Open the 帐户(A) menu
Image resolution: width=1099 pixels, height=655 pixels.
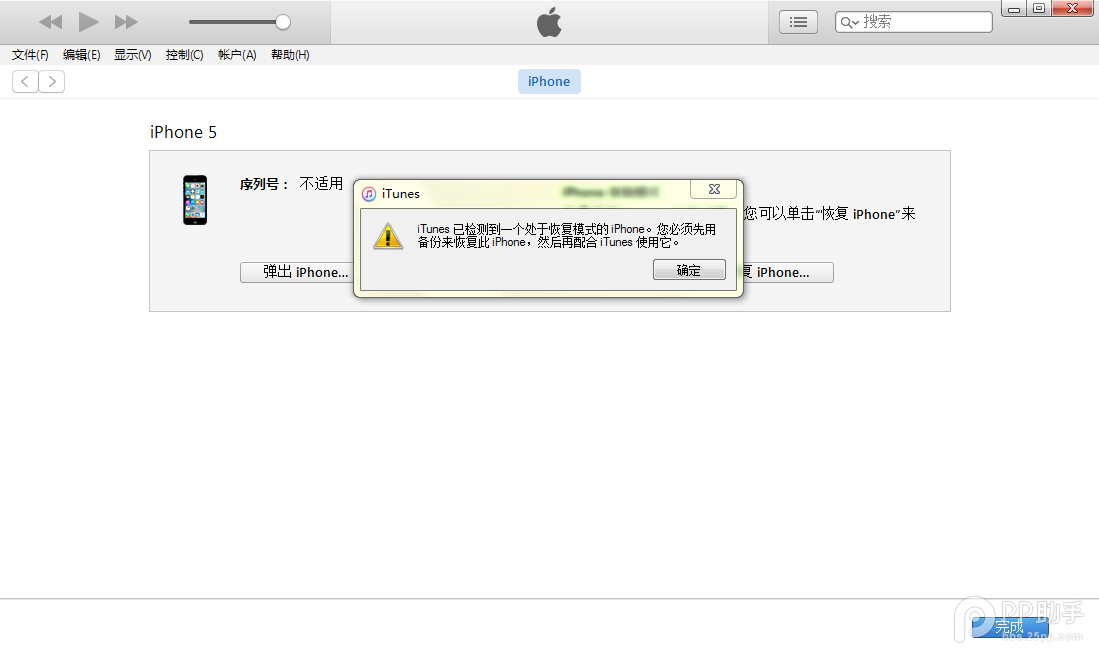click(x=237, y=55)
